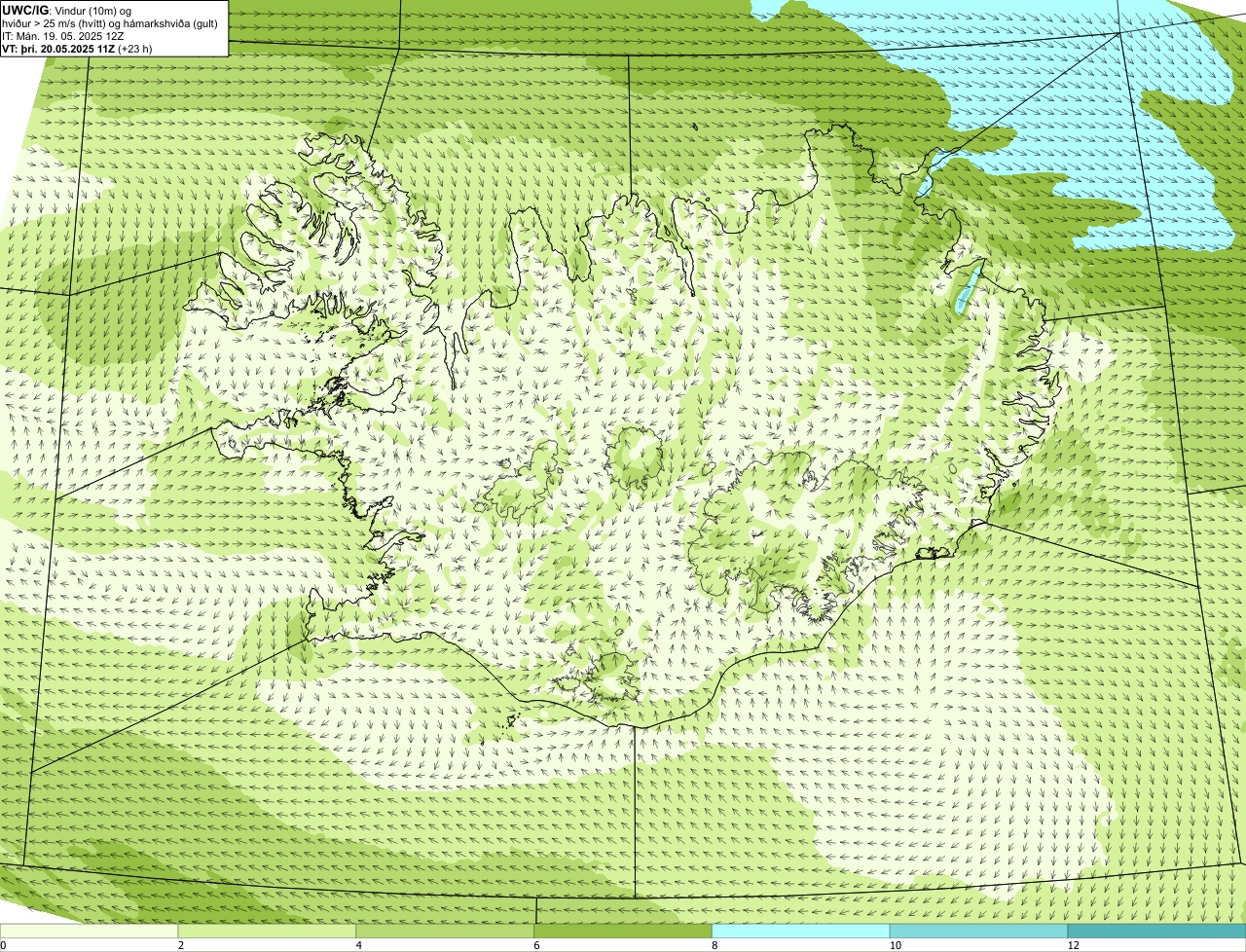Click the medium green 4–6 colorbar segment
Screen dimensions: 1246x952
[446, 932]
